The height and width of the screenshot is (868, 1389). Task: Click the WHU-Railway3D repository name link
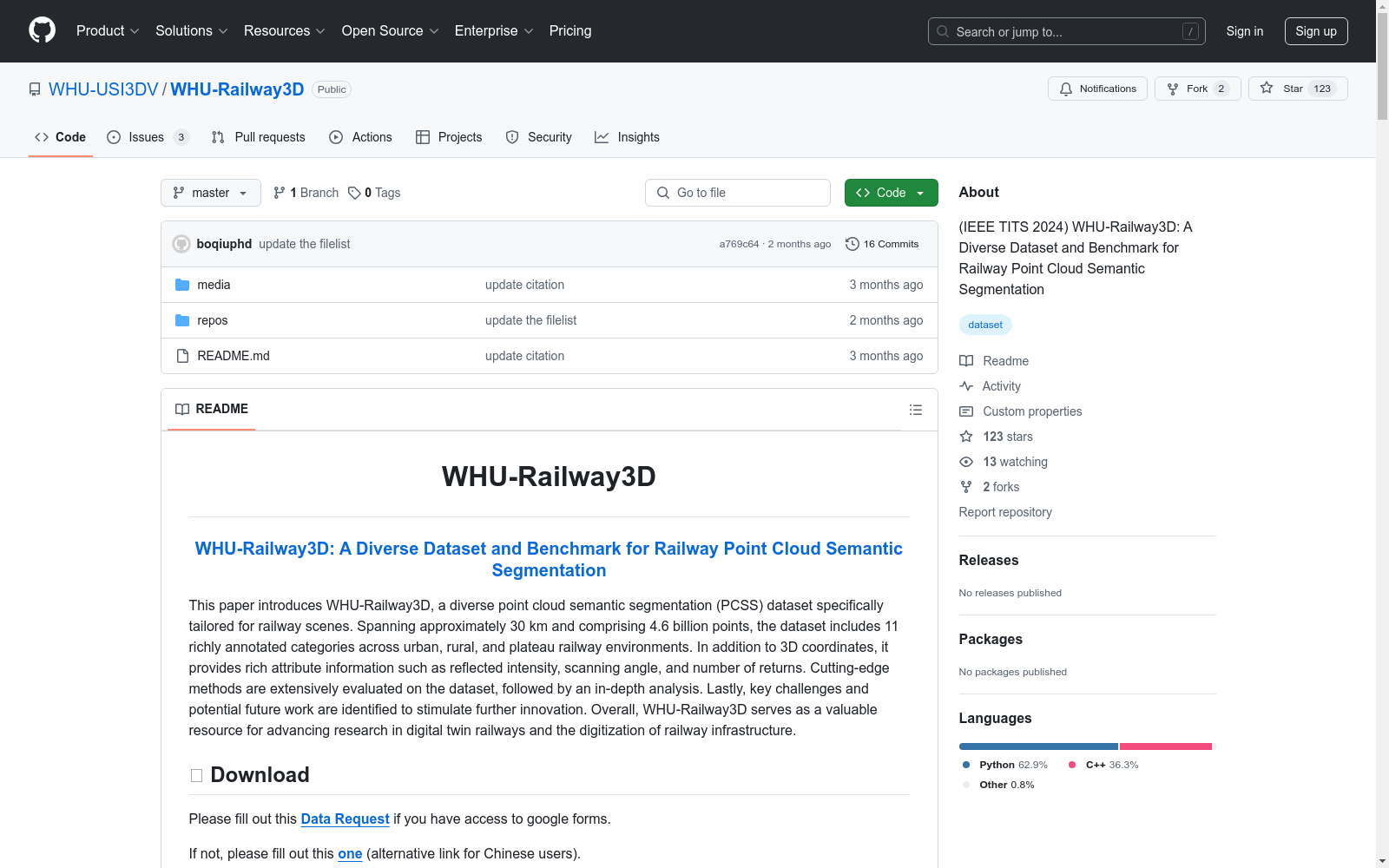pyautogui.click(x=237, y=89)
